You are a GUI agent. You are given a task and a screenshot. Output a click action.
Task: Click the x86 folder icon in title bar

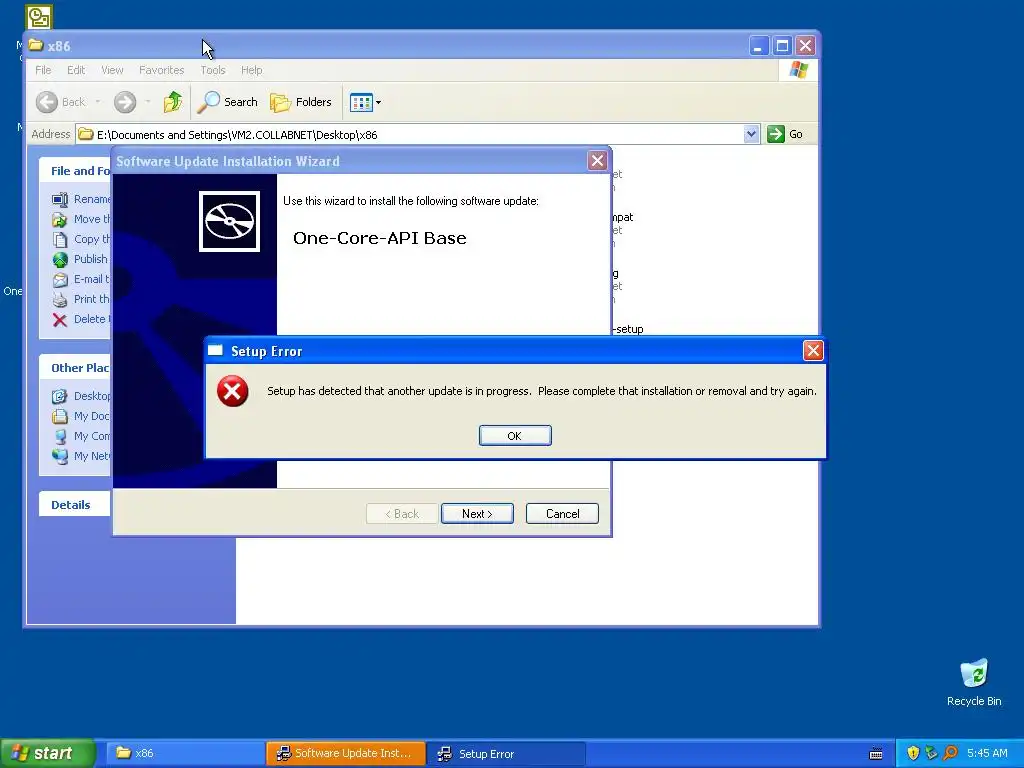[x=36, y=46]
